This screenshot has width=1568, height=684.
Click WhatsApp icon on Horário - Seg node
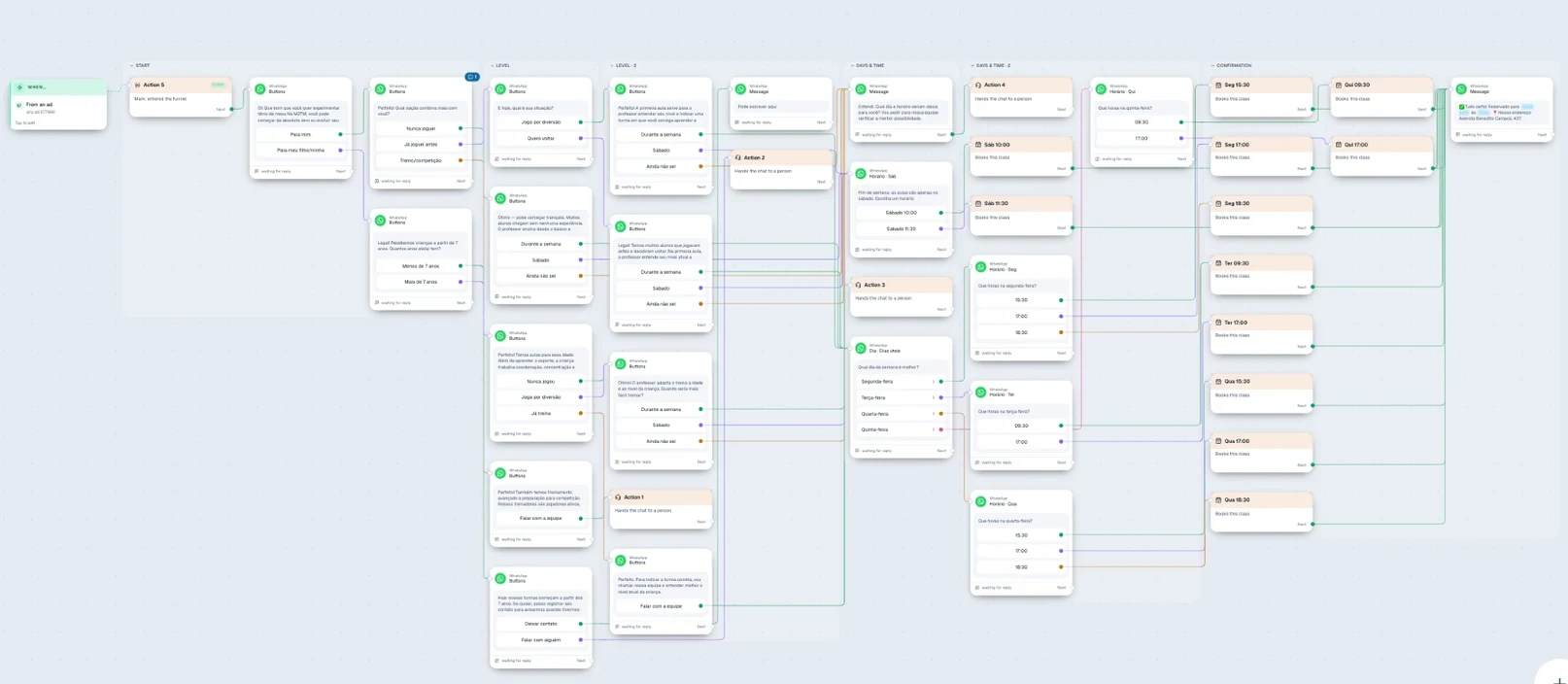980,267
